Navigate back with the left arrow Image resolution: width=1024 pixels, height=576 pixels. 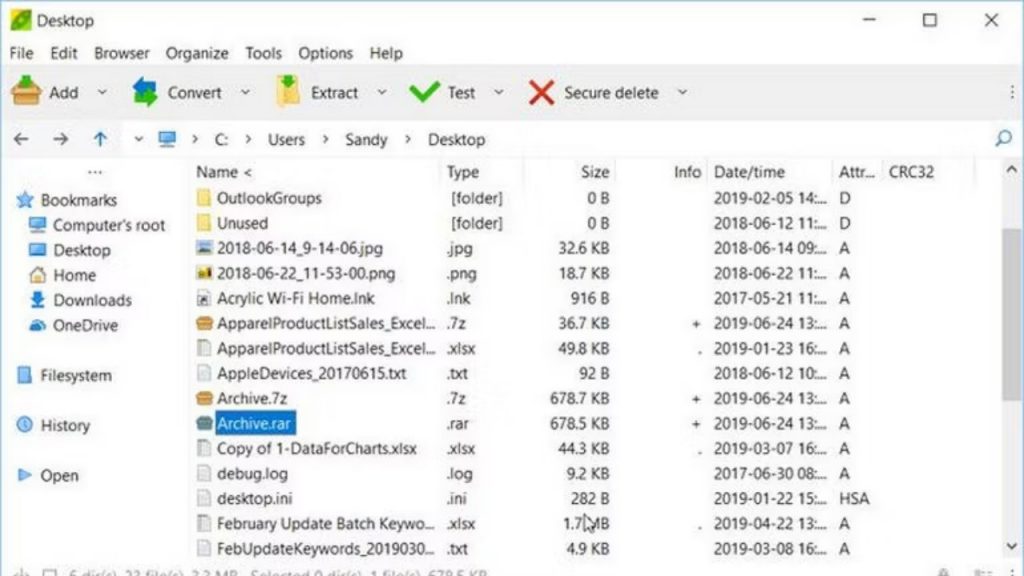pos(21,139)
